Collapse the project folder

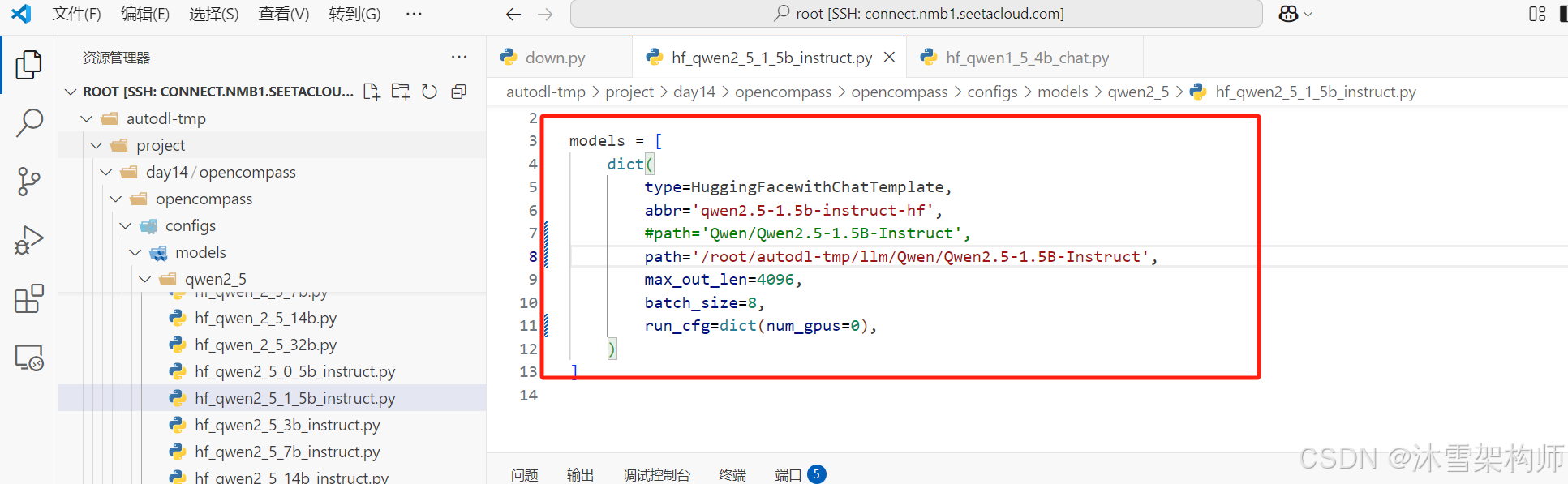pyautogui.click(x=97, y=145)
